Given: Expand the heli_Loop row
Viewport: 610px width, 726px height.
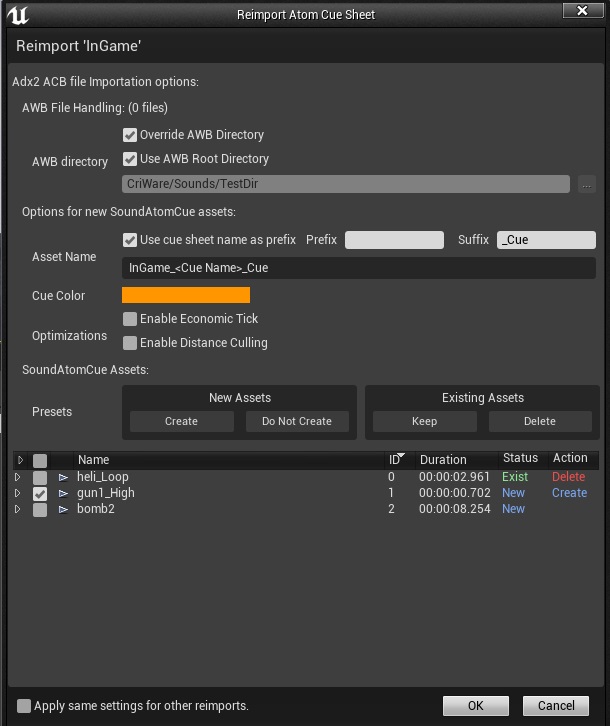Looking at the screenshot, I should pyautogui.click(x=17, y=477).
